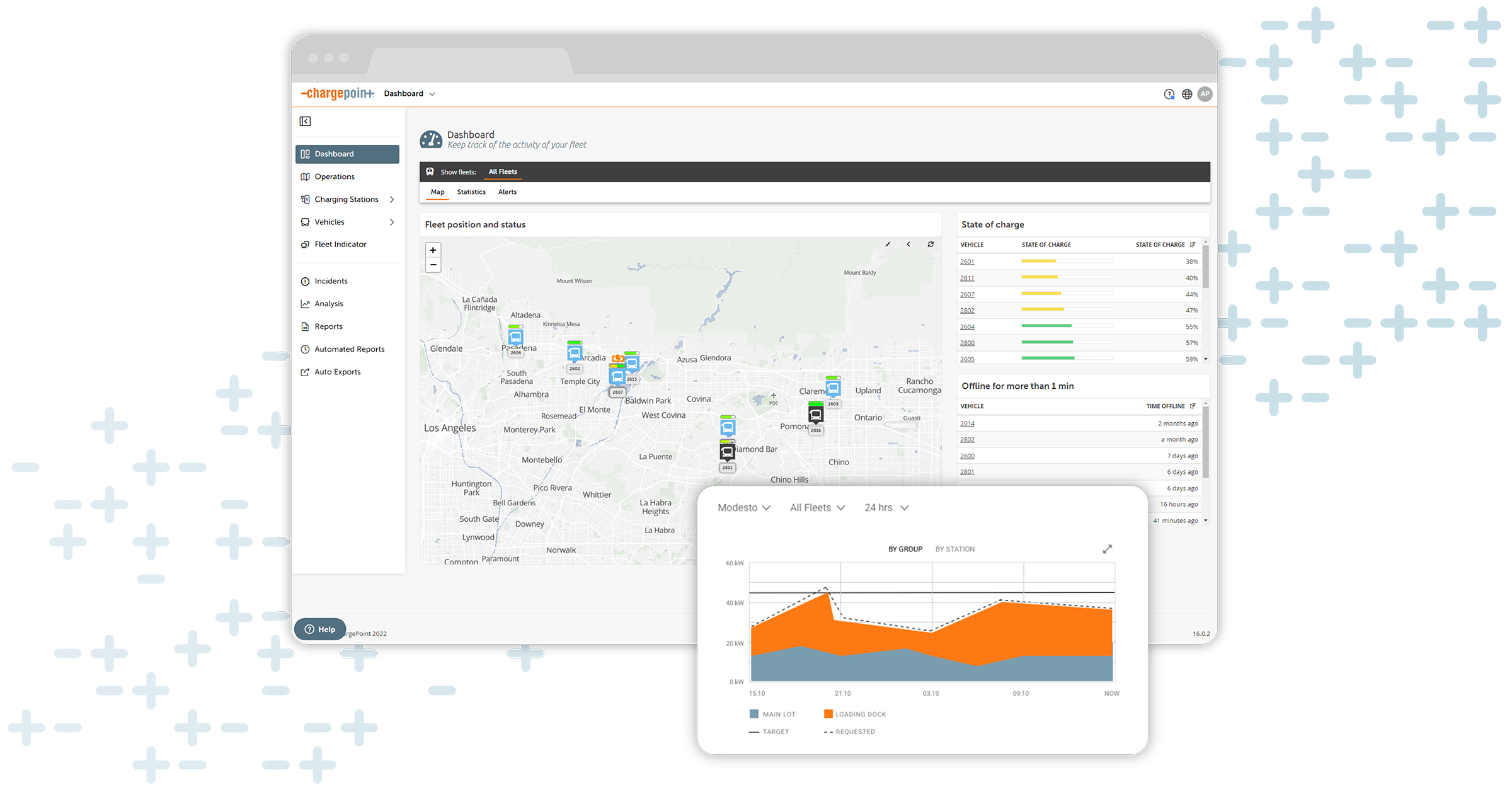Screen dimensions: 1512x794
Task: Open the 24 hrs time range dropdown
Action: point(886,507)
